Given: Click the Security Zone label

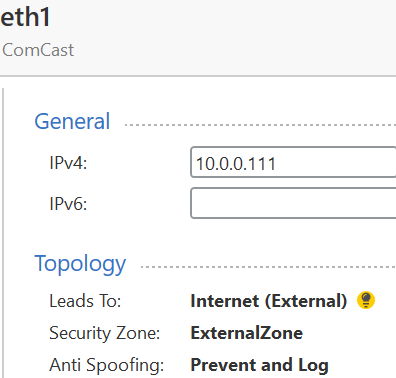Looking at the screenshot, I should (x=105, y=333).
